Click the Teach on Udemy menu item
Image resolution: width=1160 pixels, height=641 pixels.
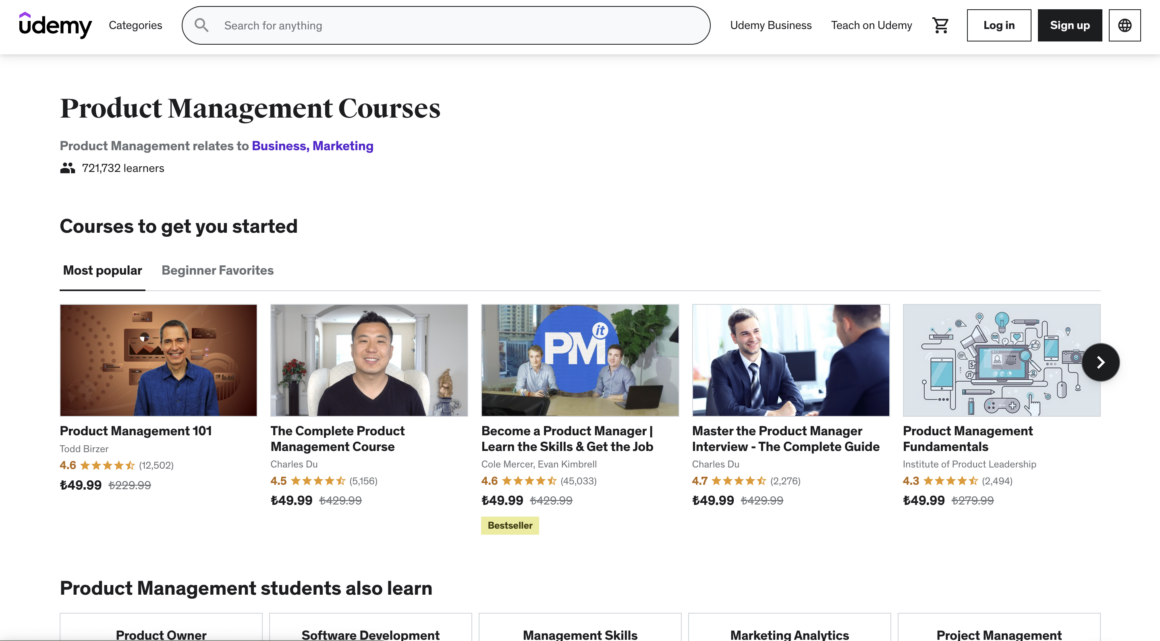[871, 25]
